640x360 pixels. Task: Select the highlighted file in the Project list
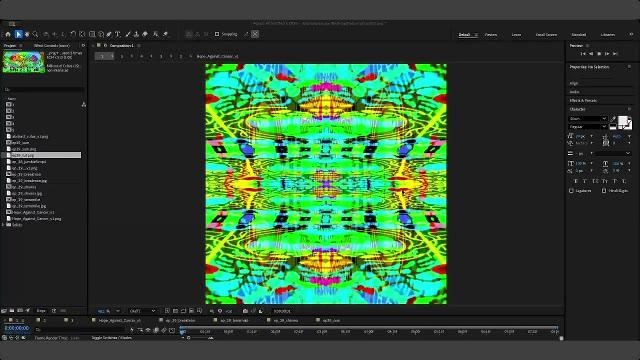point(42,155)
